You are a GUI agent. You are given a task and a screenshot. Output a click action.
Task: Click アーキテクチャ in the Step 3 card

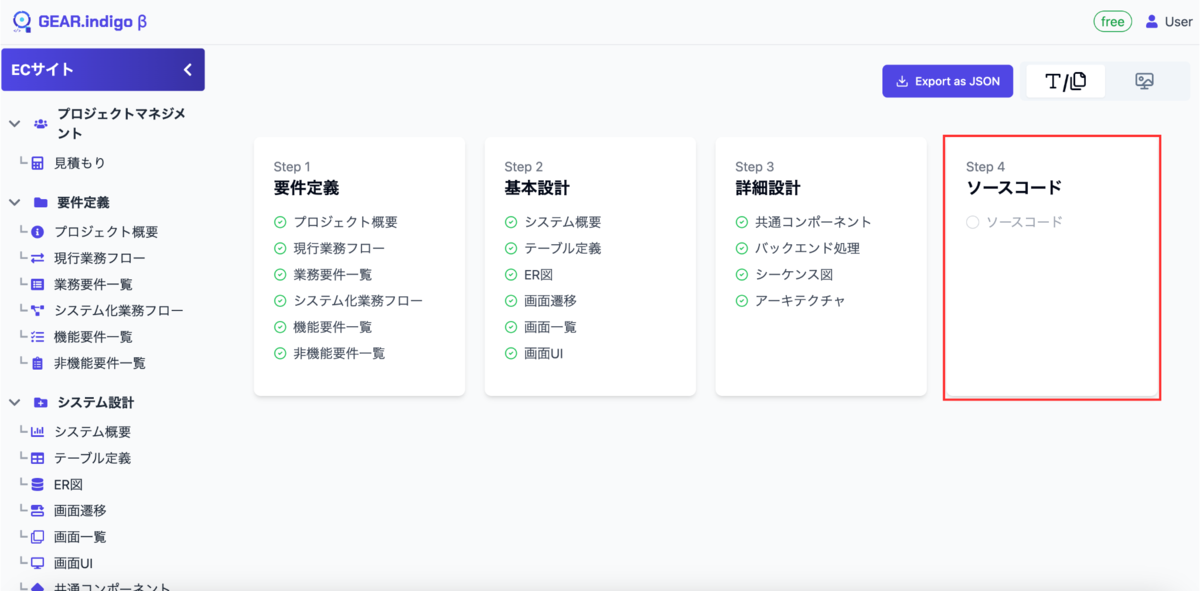[800, 301]
